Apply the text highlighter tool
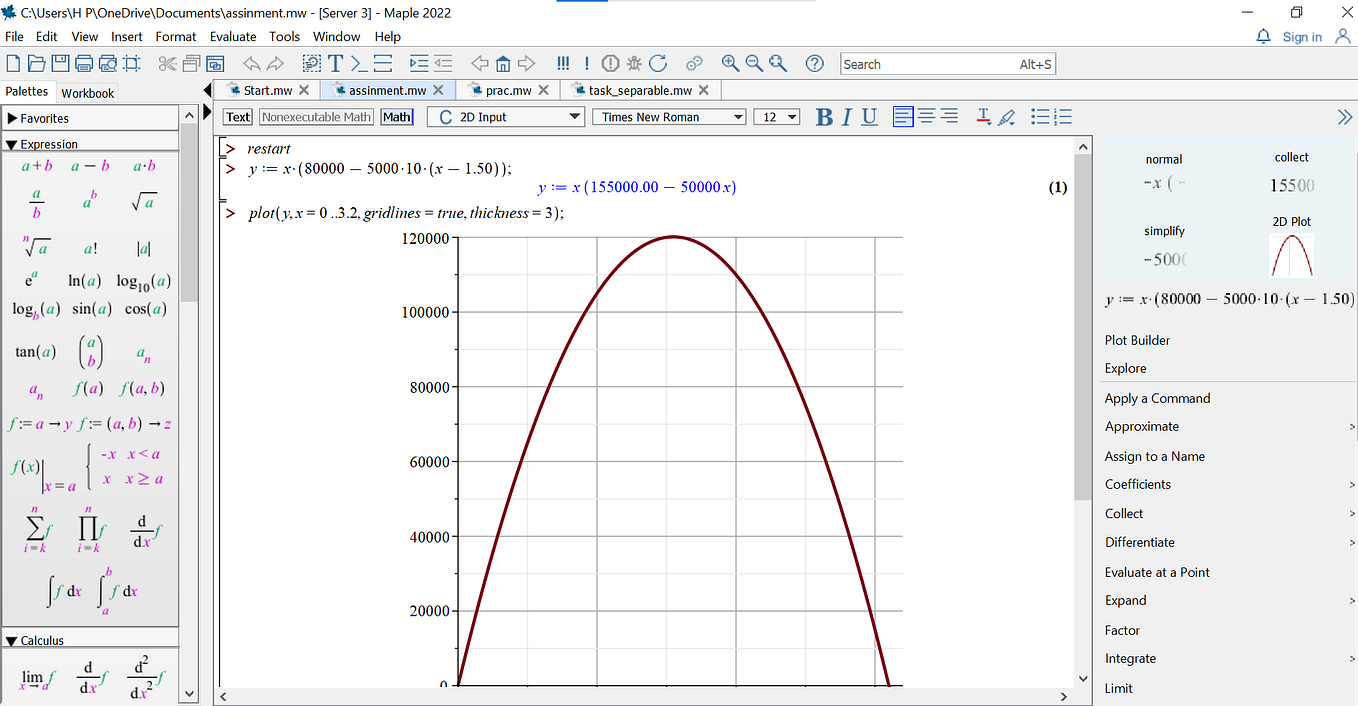The image size is (1358, 706). (x=1007, y=117)
